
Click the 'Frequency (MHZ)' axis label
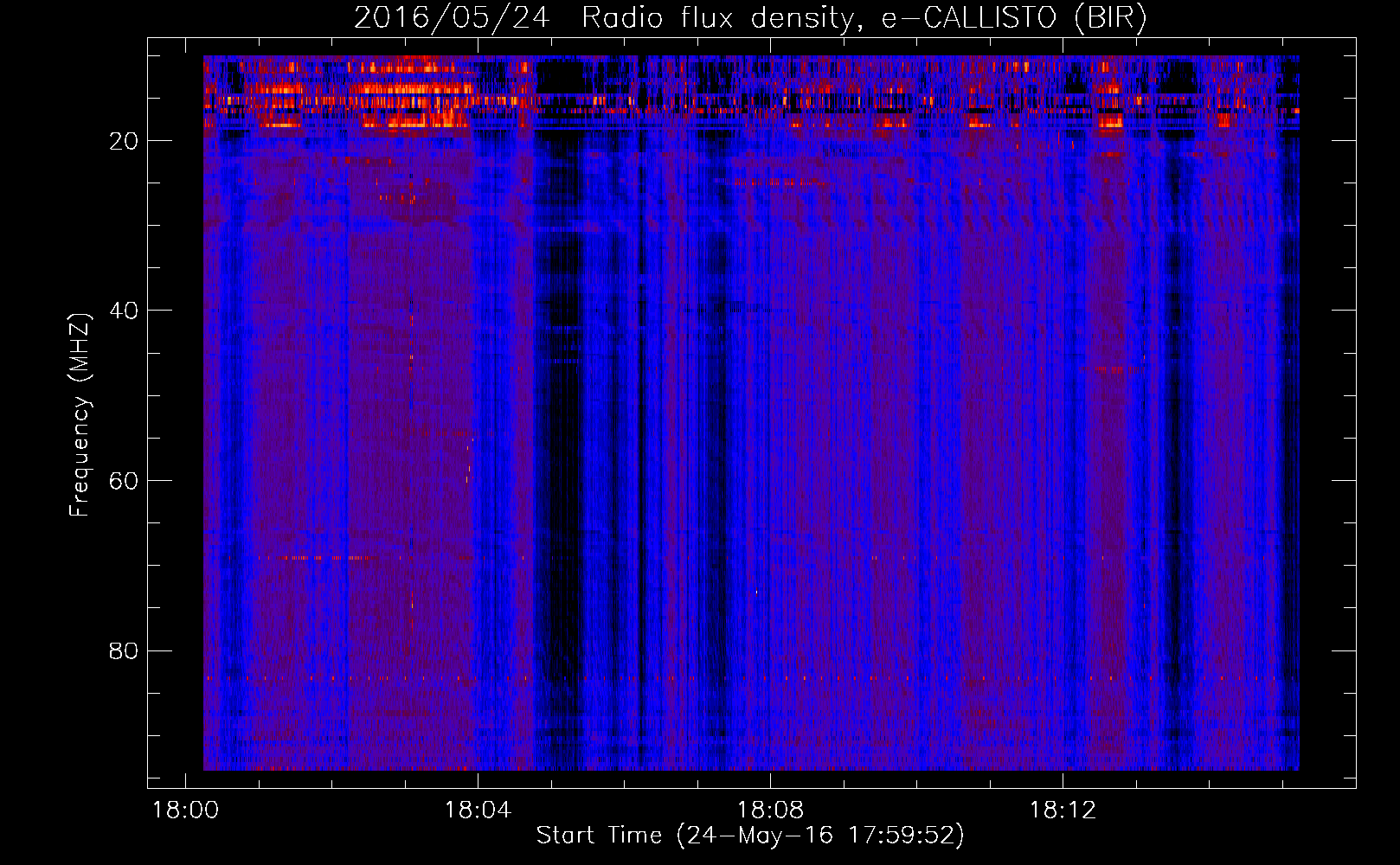pos(79,415)
